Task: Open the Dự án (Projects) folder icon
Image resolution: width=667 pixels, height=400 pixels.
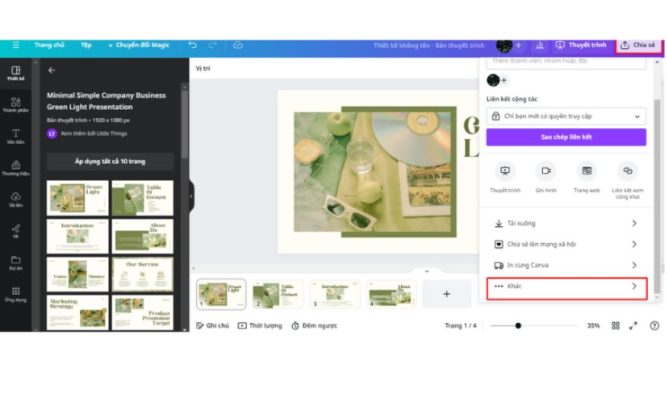Action: [x=15, y=263]
